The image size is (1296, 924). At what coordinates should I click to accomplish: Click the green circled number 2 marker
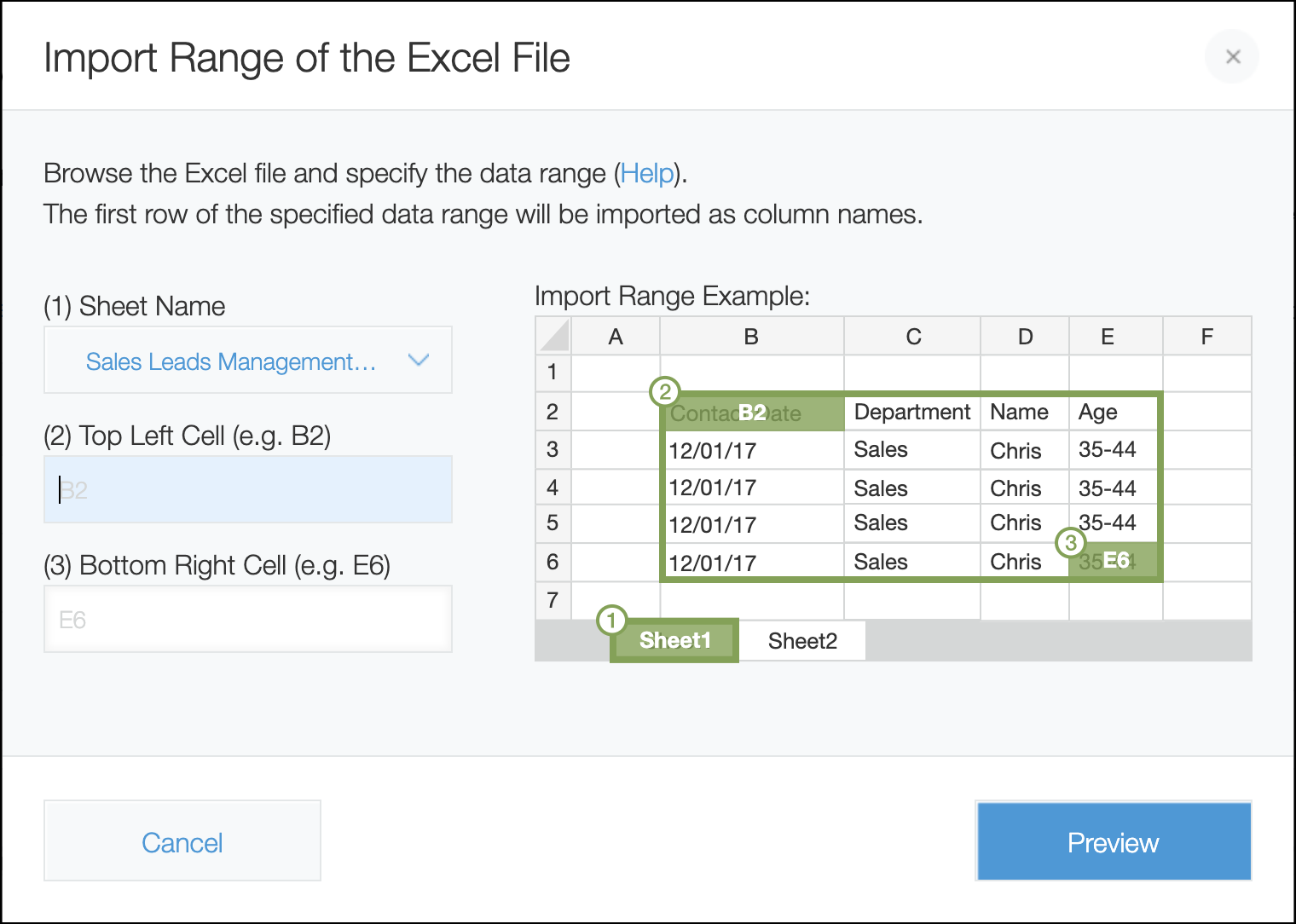tap(664, 392)
